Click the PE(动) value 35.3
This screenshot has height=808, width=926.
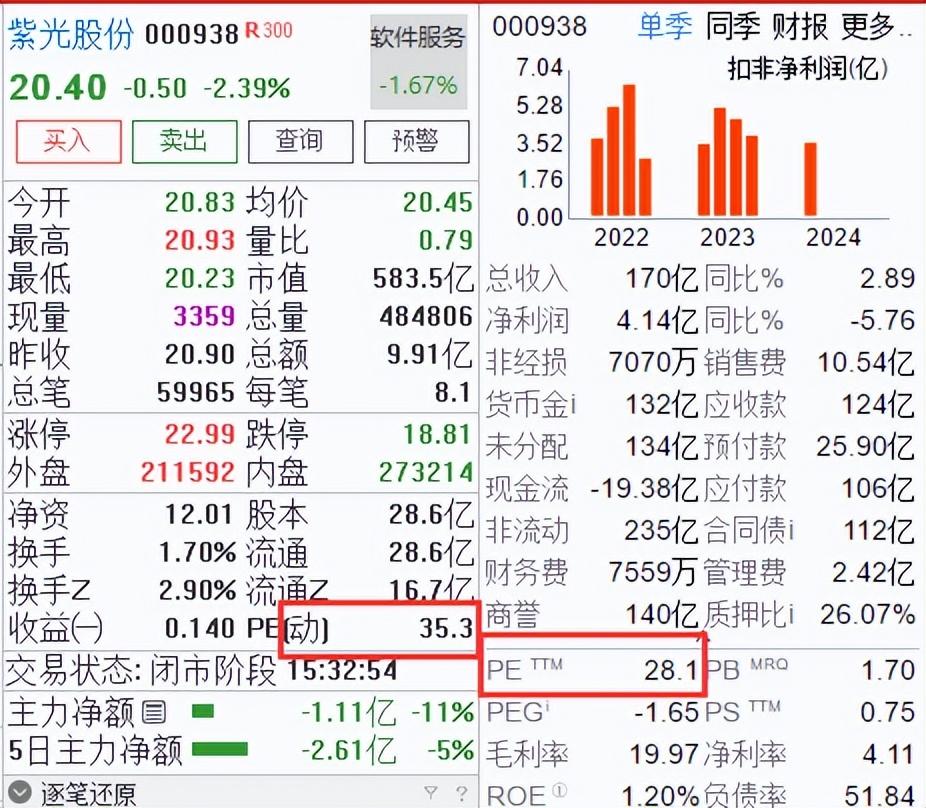click(x=446, y=628)
